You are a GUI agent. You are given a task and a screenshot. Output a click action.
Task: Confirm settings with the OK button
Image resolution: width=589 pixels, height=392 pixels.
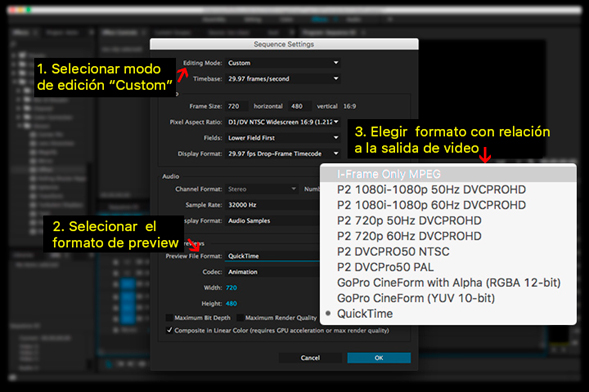[379, 358]
